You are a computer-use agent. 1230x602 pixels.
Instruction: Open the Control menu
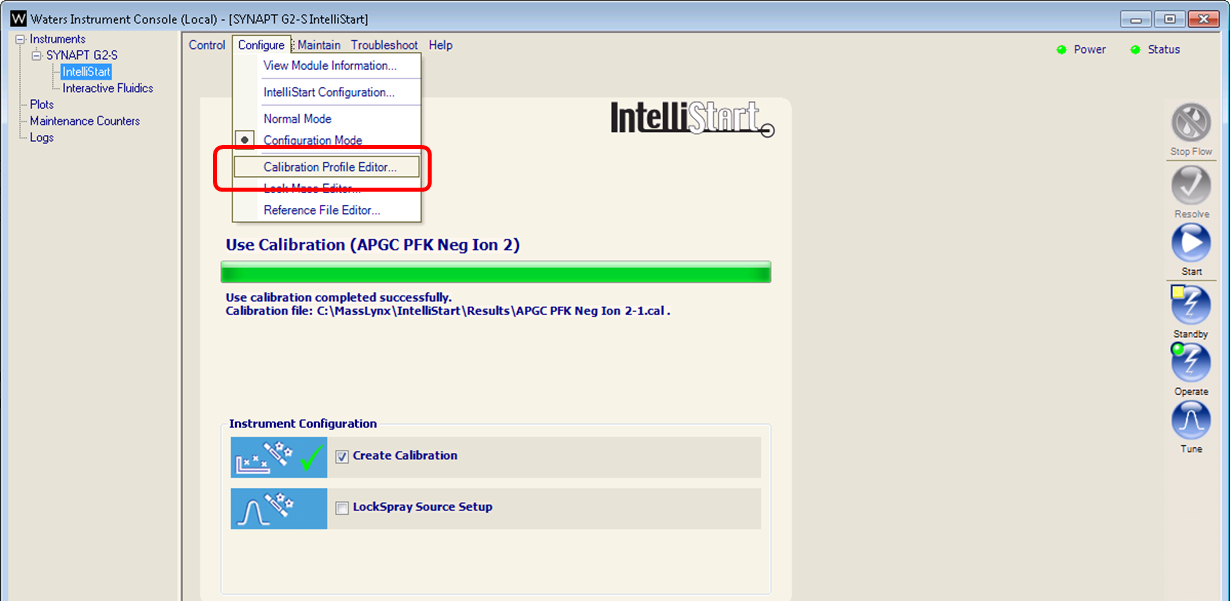[207, 45]
